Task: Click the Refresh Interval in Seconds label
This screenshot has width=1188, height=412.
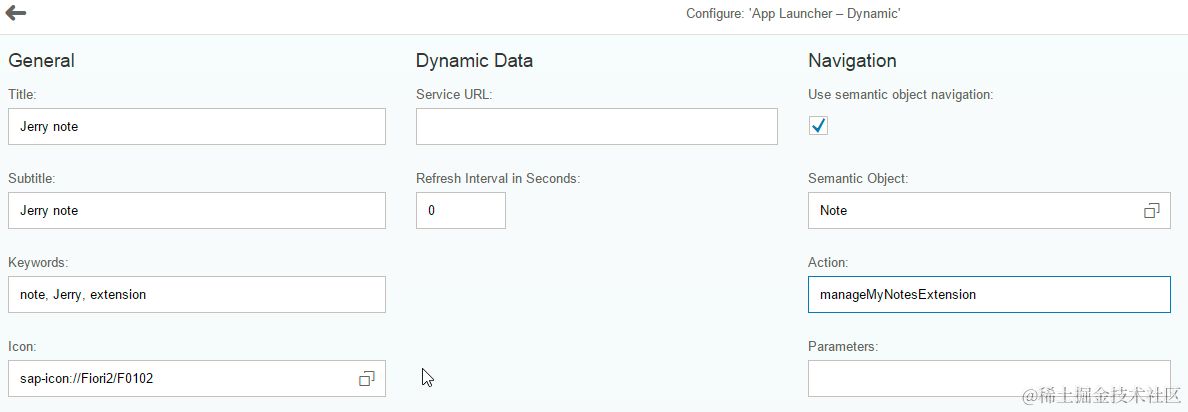Action: [x=498, y=179]
